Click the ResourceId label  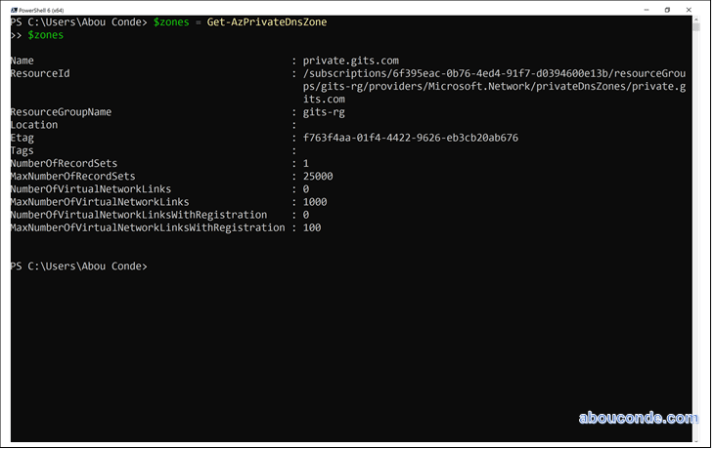tap(40, 74)
